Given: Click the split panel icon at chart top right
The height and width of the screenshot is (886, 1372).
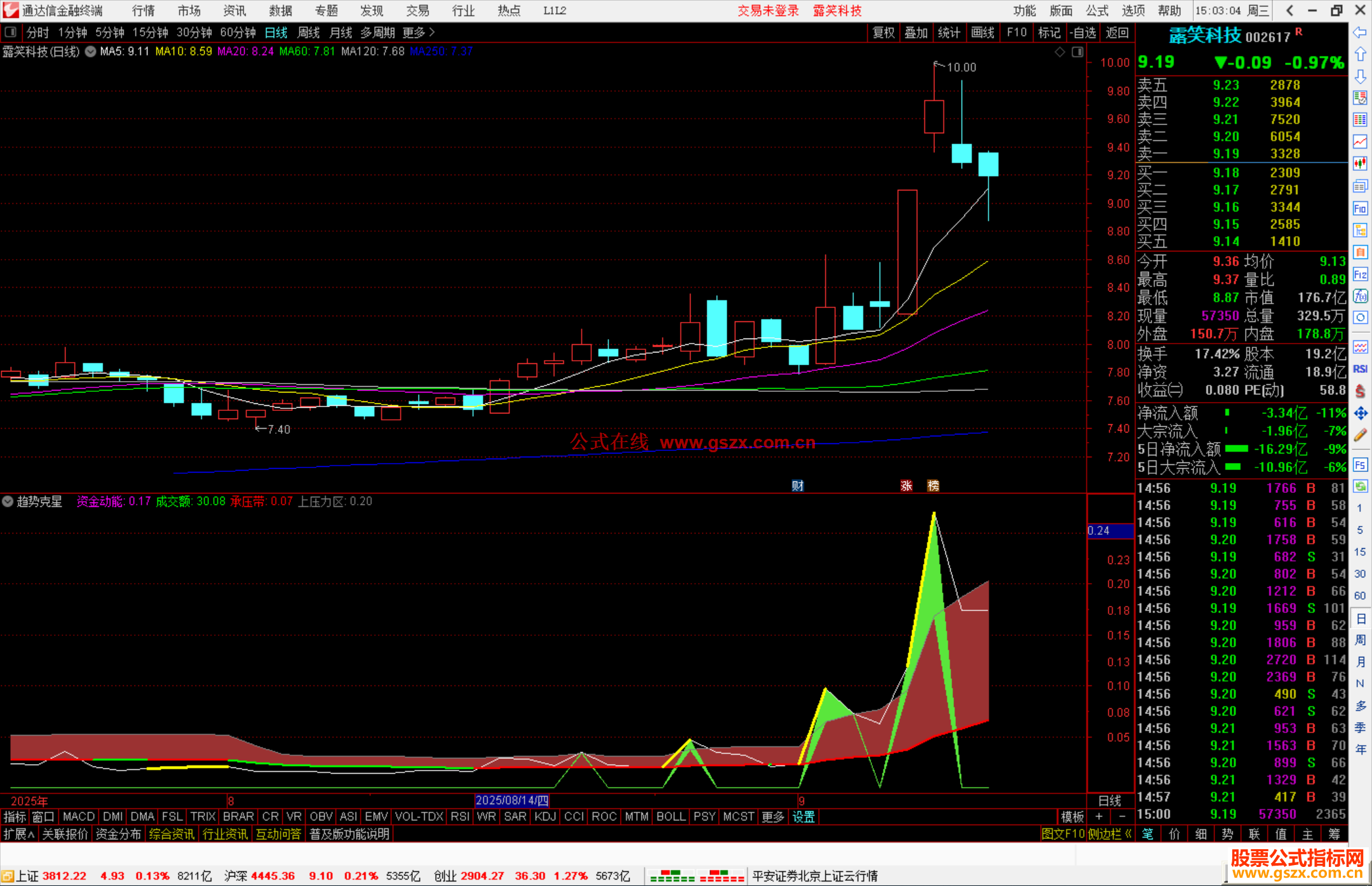Looking at the screenshot, I should click(1077, 52).
